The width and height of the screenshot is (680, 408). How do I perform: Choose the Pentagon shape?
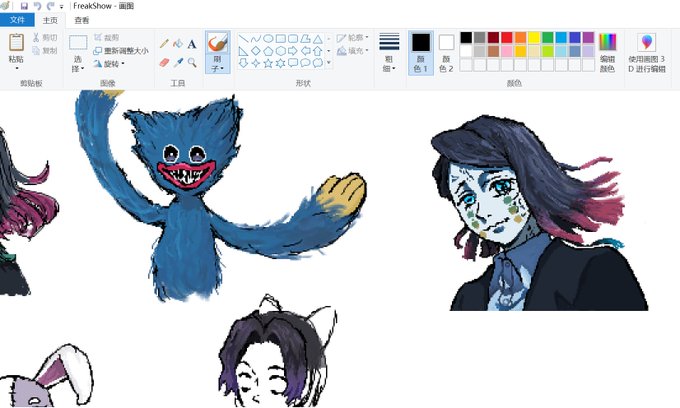coord(268,51)
